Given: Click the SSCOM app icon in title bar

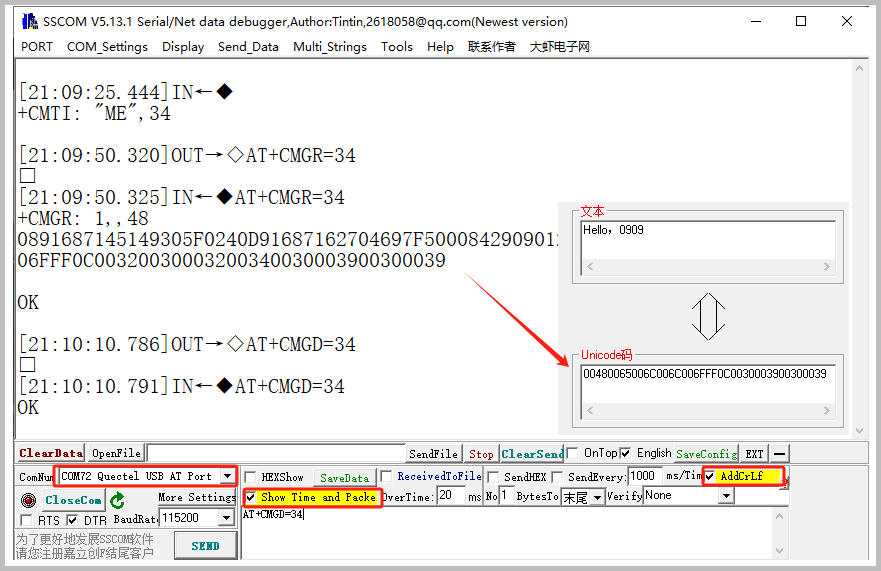Looking at the screenshot, I should pos(28,21).
